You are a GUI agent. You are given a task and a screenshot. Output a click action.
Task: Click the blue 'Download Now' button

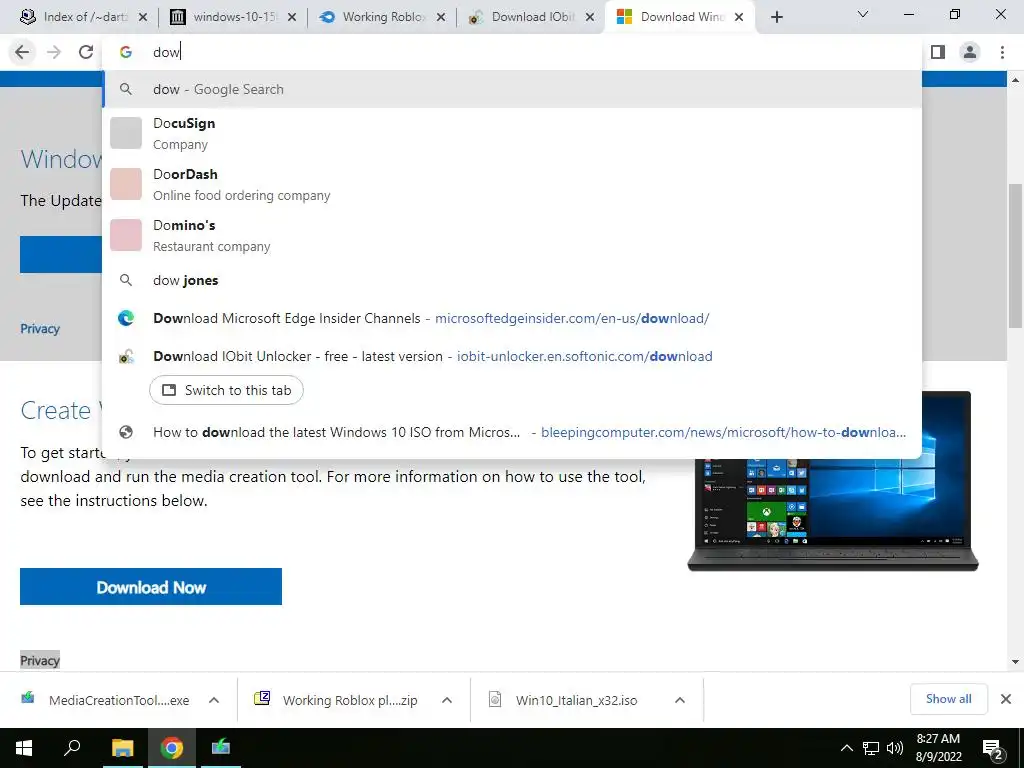tap(151, 586)
